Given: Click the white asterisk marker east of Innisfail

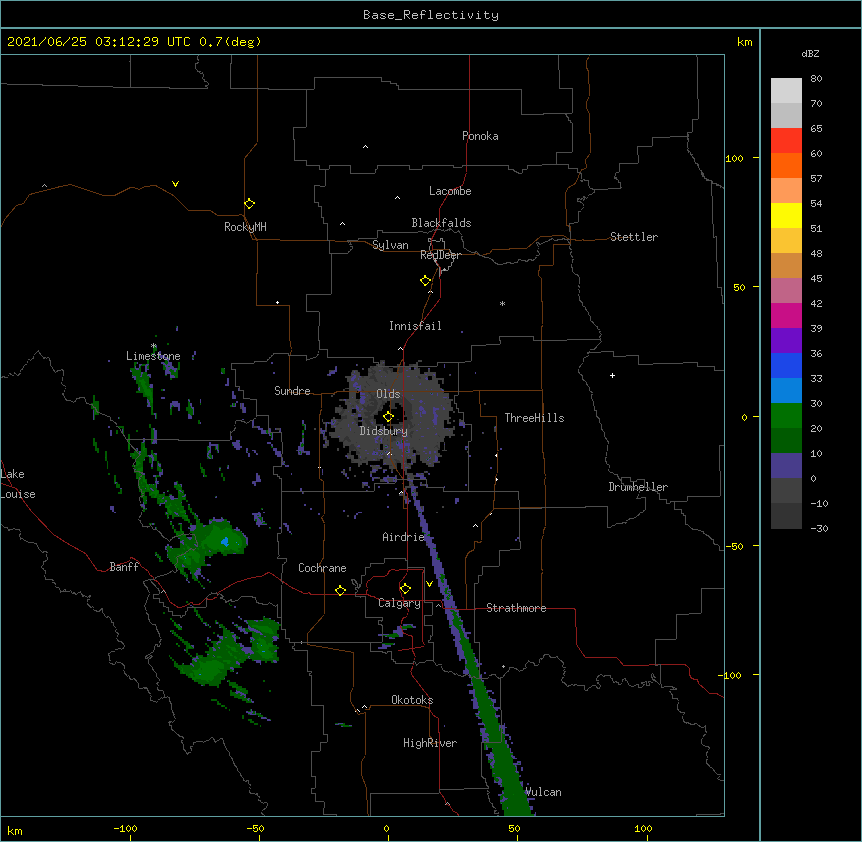Looking at the screenshot, I should 502,303.
